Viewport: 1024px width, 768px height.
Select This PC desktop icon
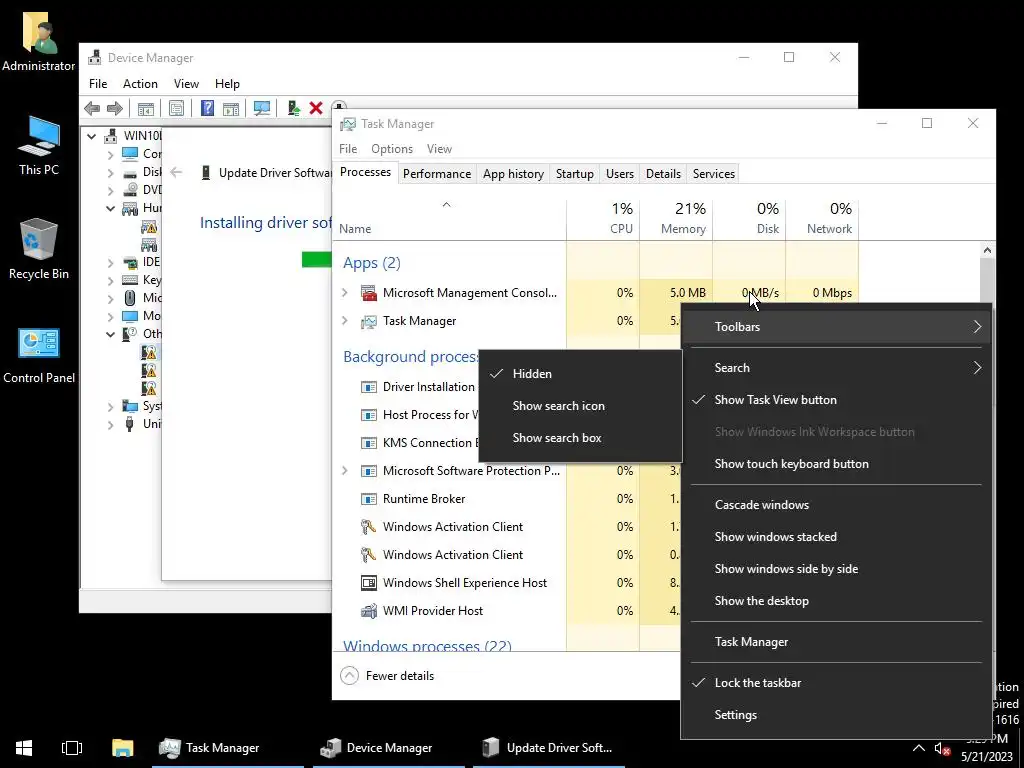39,146
